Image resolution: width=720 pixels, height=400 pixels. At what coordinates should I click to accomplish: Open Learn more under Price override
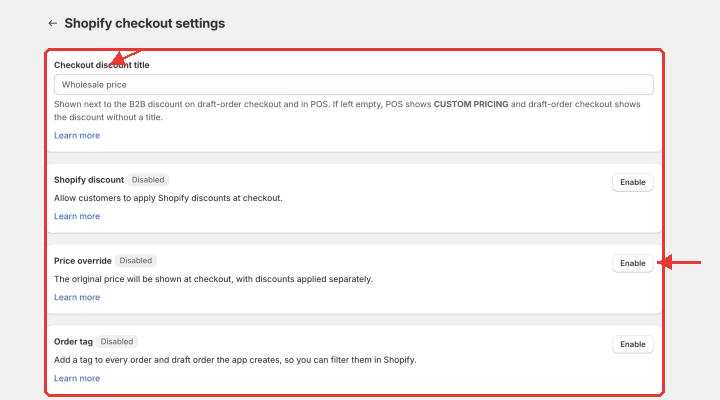click(77, 297)
